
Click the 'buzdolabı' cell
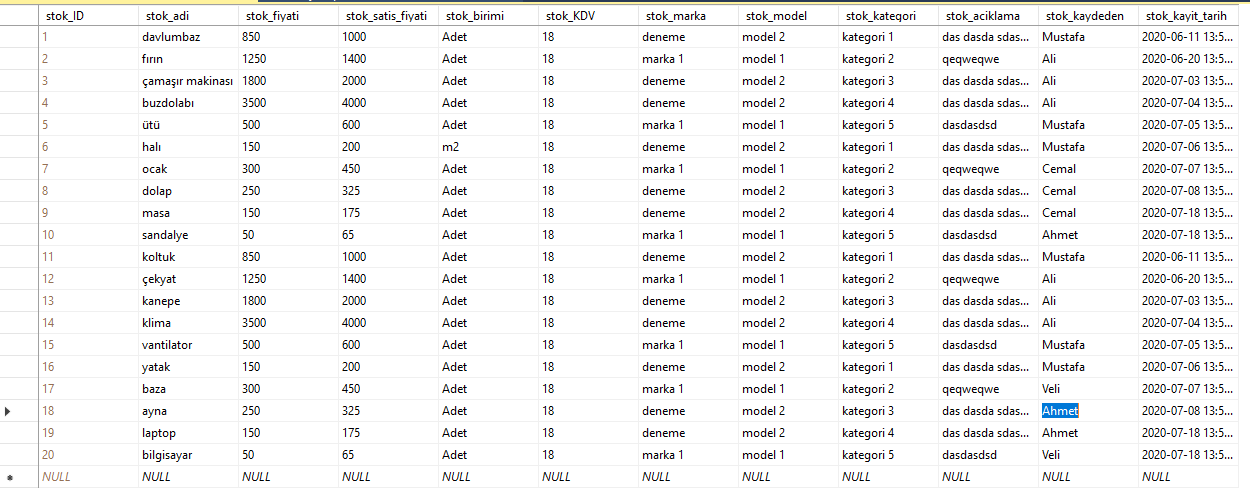point(188,103)
